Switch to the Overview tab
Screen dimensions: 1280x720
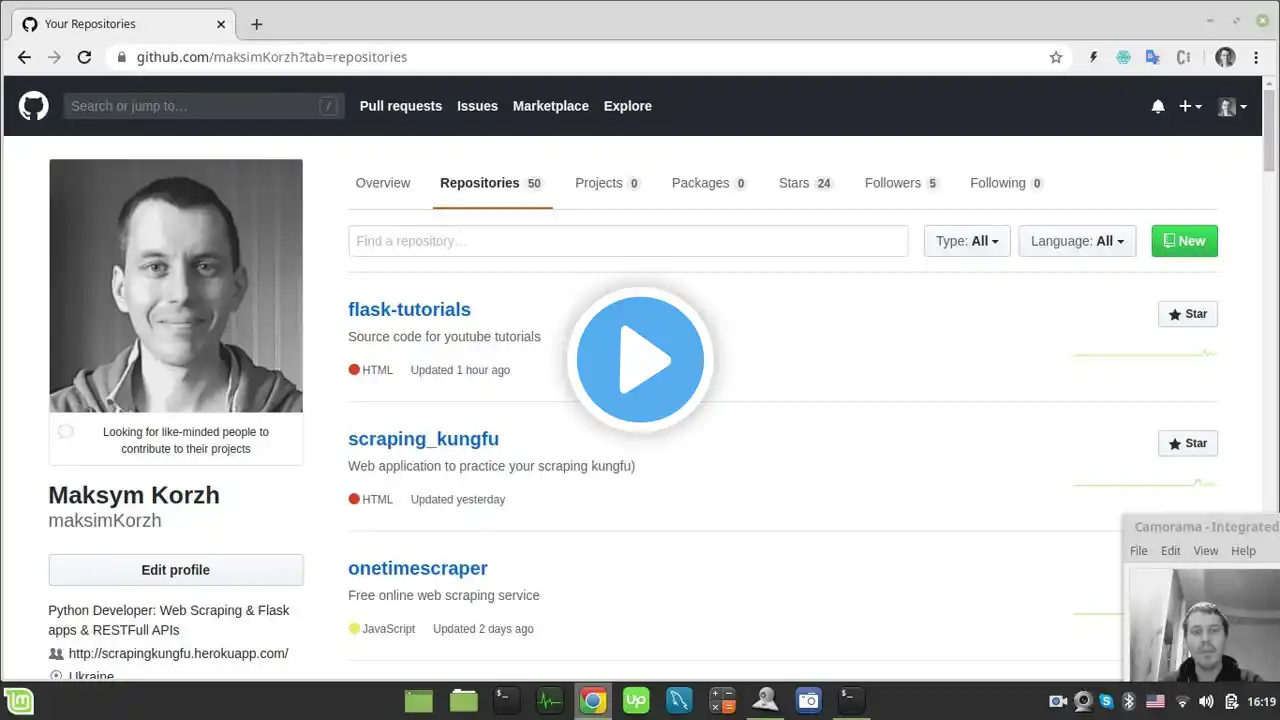click(383, 183)
